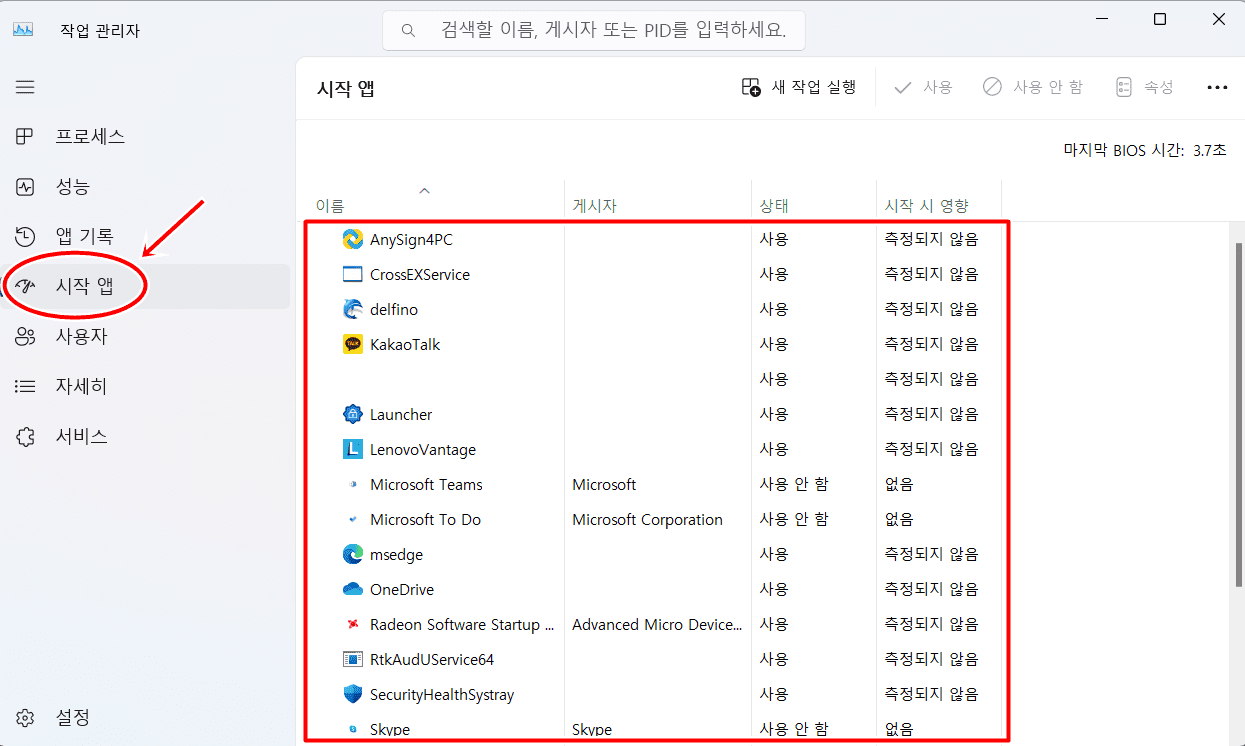The height and width of the screenshot is (746, 1245).
Task: Click the 사용 enable button in toolbar
Action: 923,87
